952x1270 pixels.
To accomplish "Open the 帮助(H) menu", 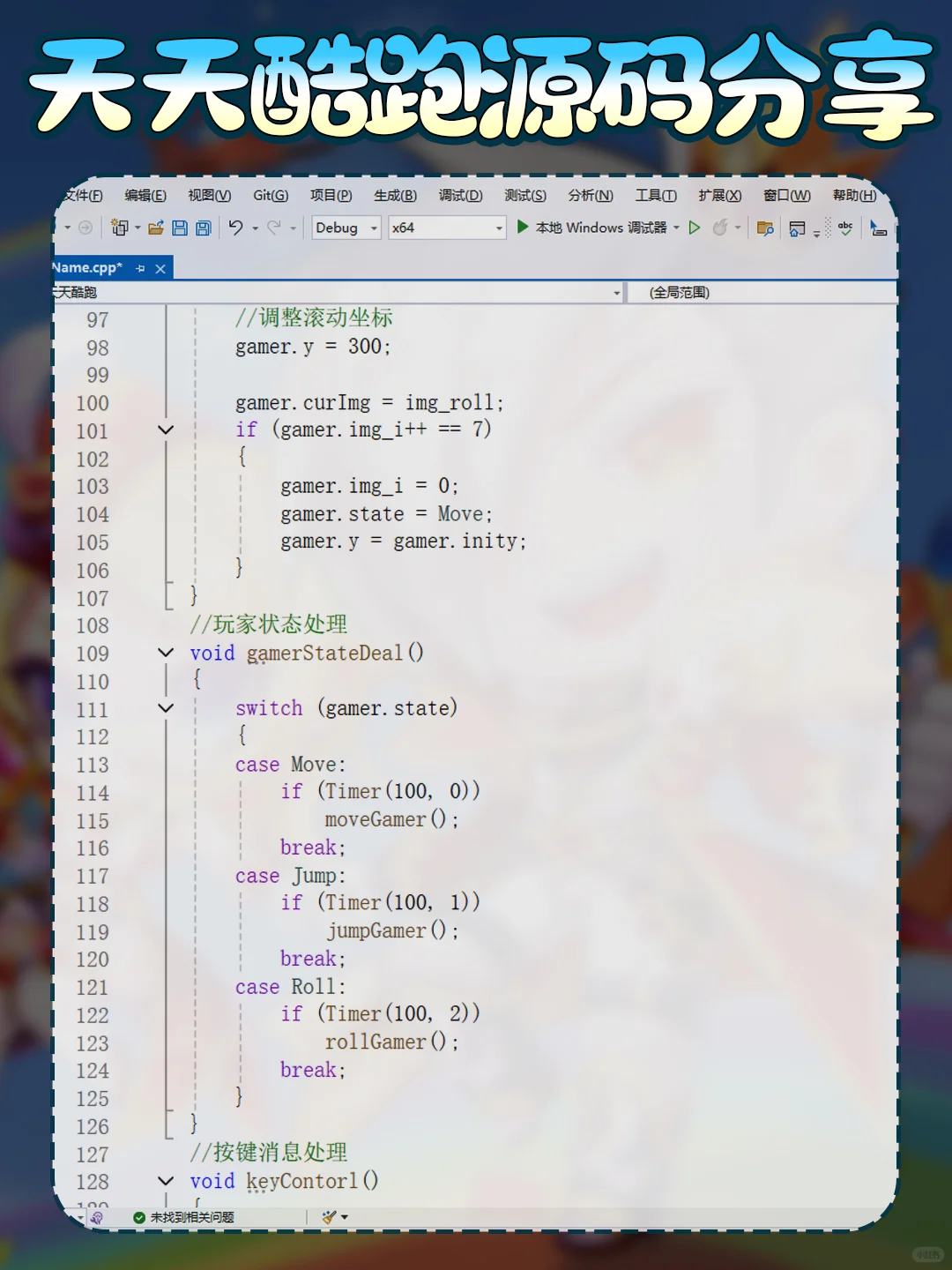I will 855,196.
